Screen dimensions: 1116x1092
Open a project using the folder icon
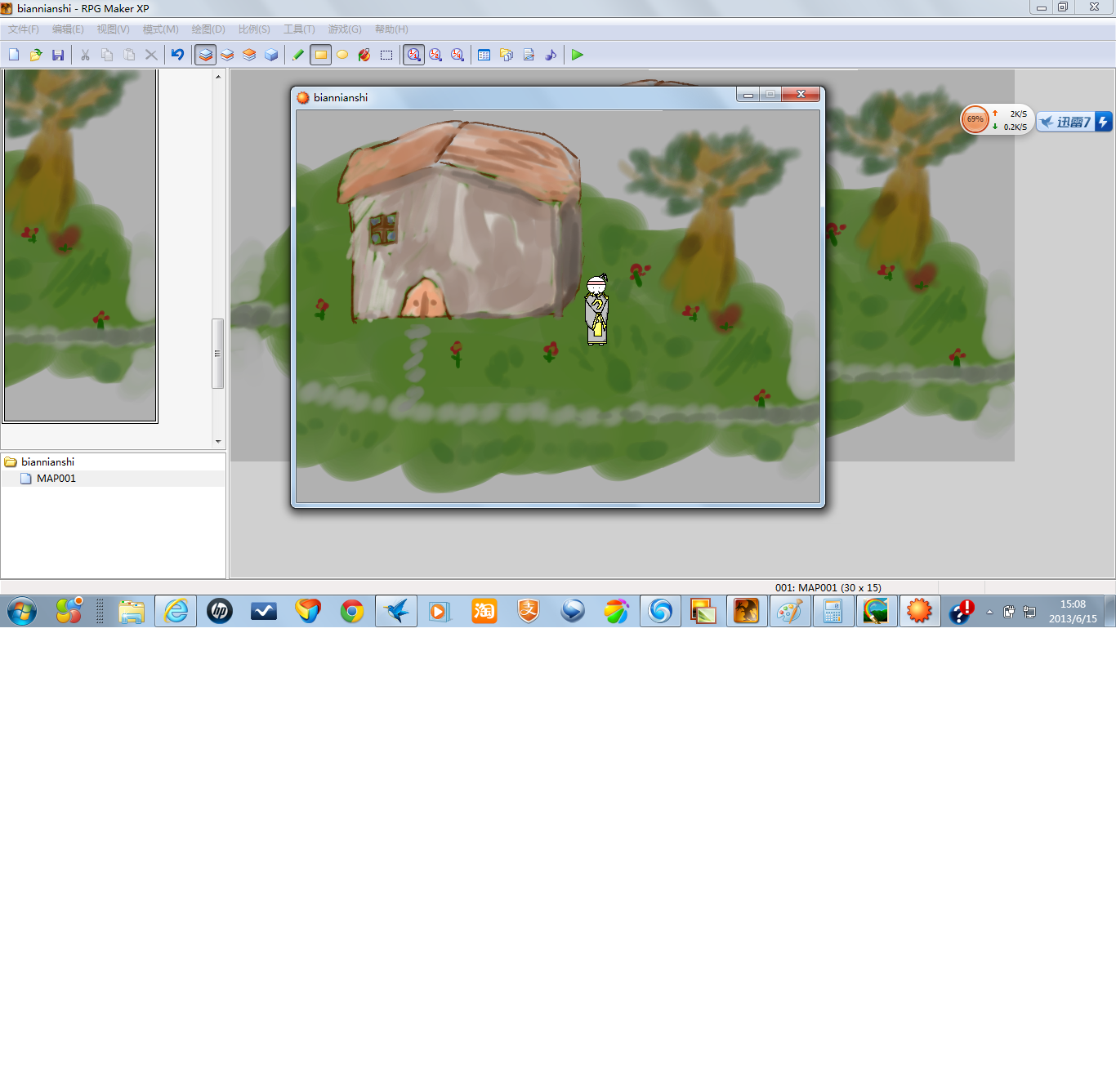coord(36,55)
